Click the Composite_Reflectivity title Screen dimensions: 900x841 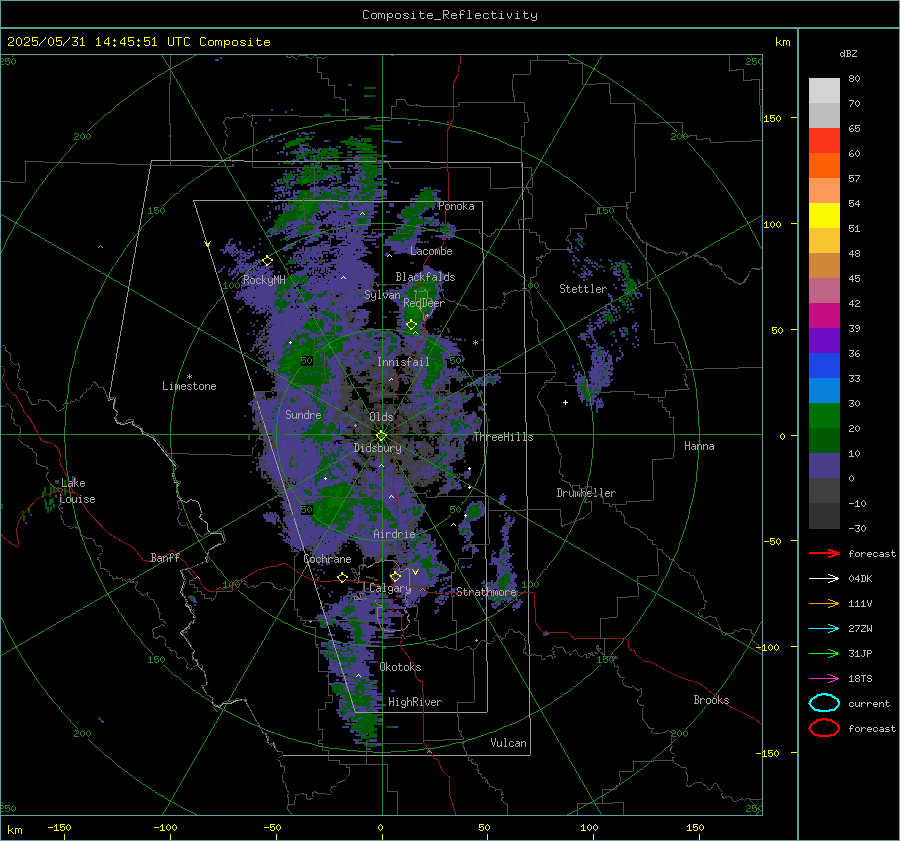click(449, 15)
